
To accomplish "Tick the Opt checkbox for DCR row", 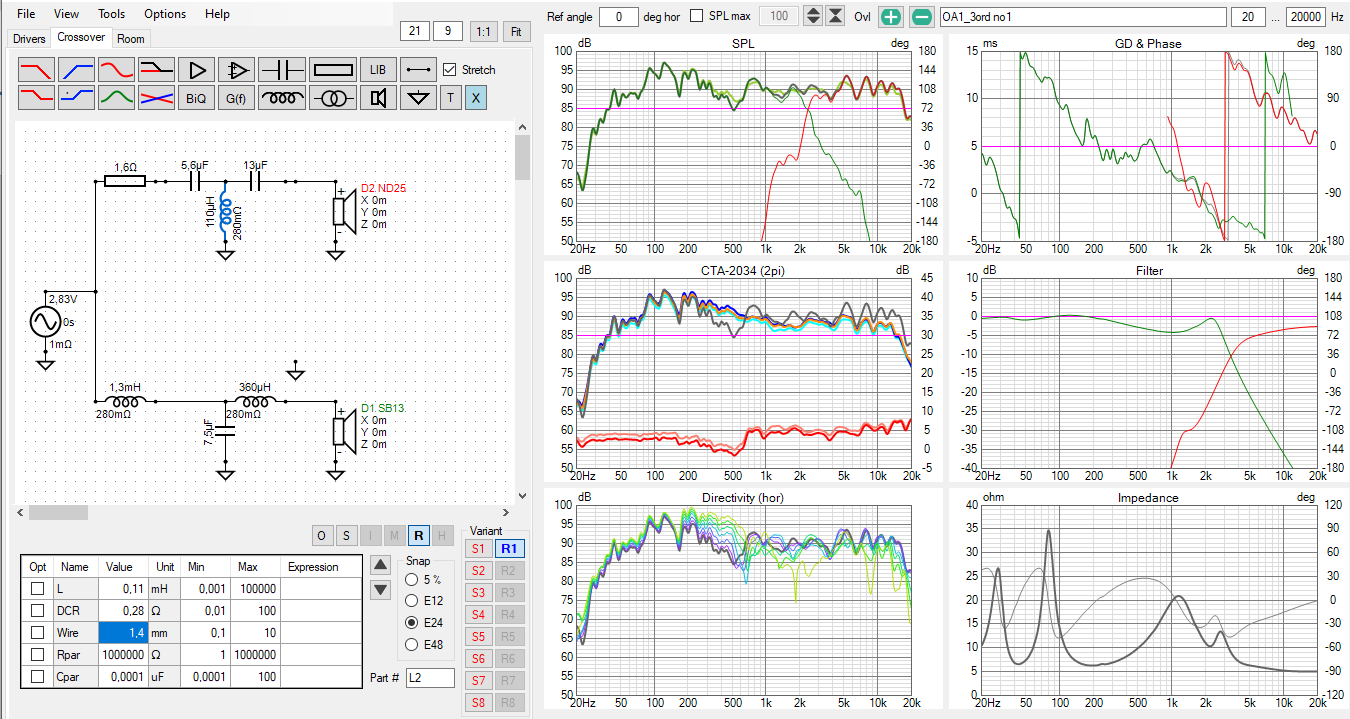I will [x=37, y=611].
